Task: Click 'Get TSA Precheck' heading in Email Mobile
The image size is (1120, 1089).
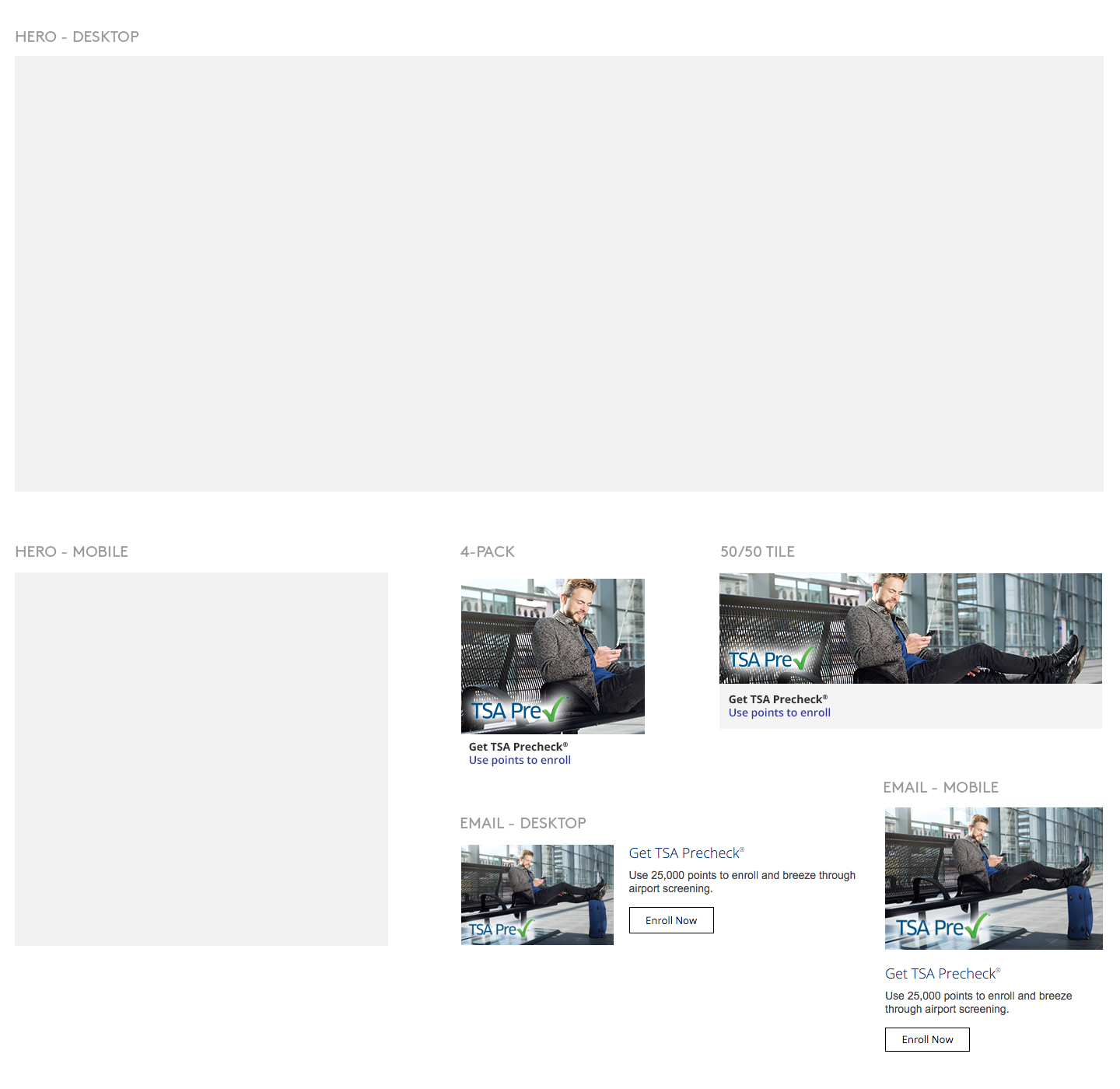Action: pyautogui.click(x=942, y=974)
